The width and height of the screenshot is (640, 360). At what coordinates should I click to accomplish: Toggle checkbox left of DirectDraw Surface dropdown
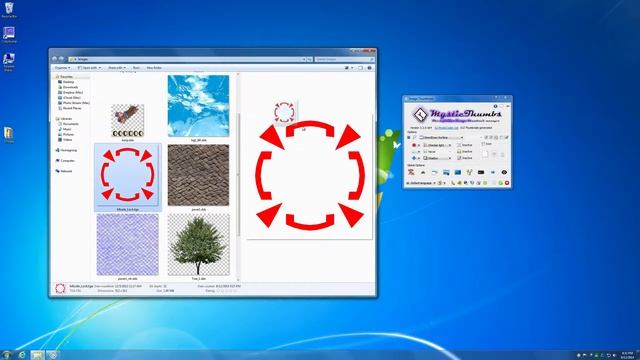point(409,138)
